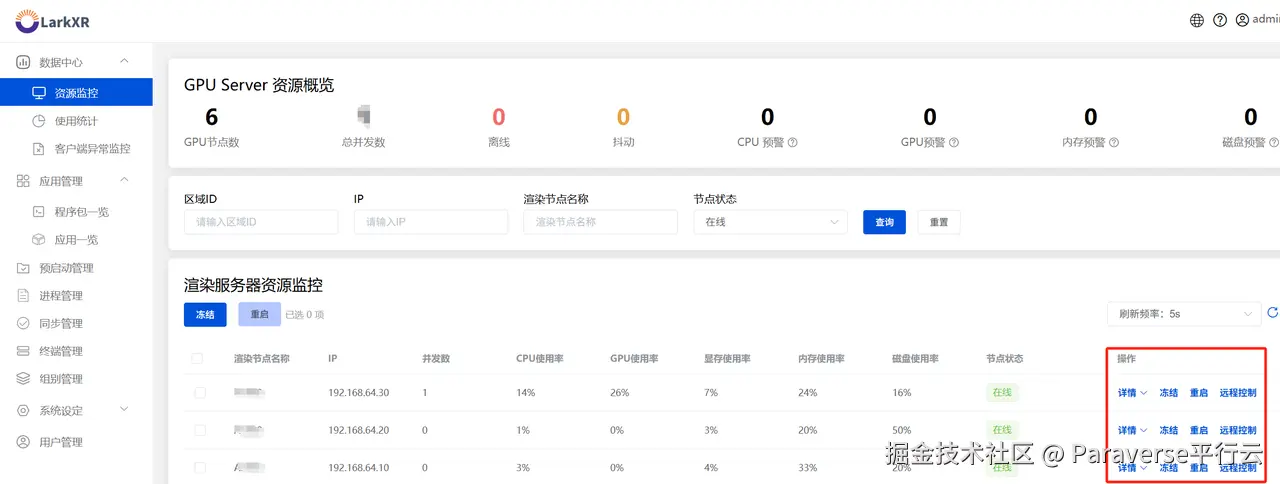This screenshot has width=1280, height=484.
Task: Navigate to 预启动管理
Action: 66,268
